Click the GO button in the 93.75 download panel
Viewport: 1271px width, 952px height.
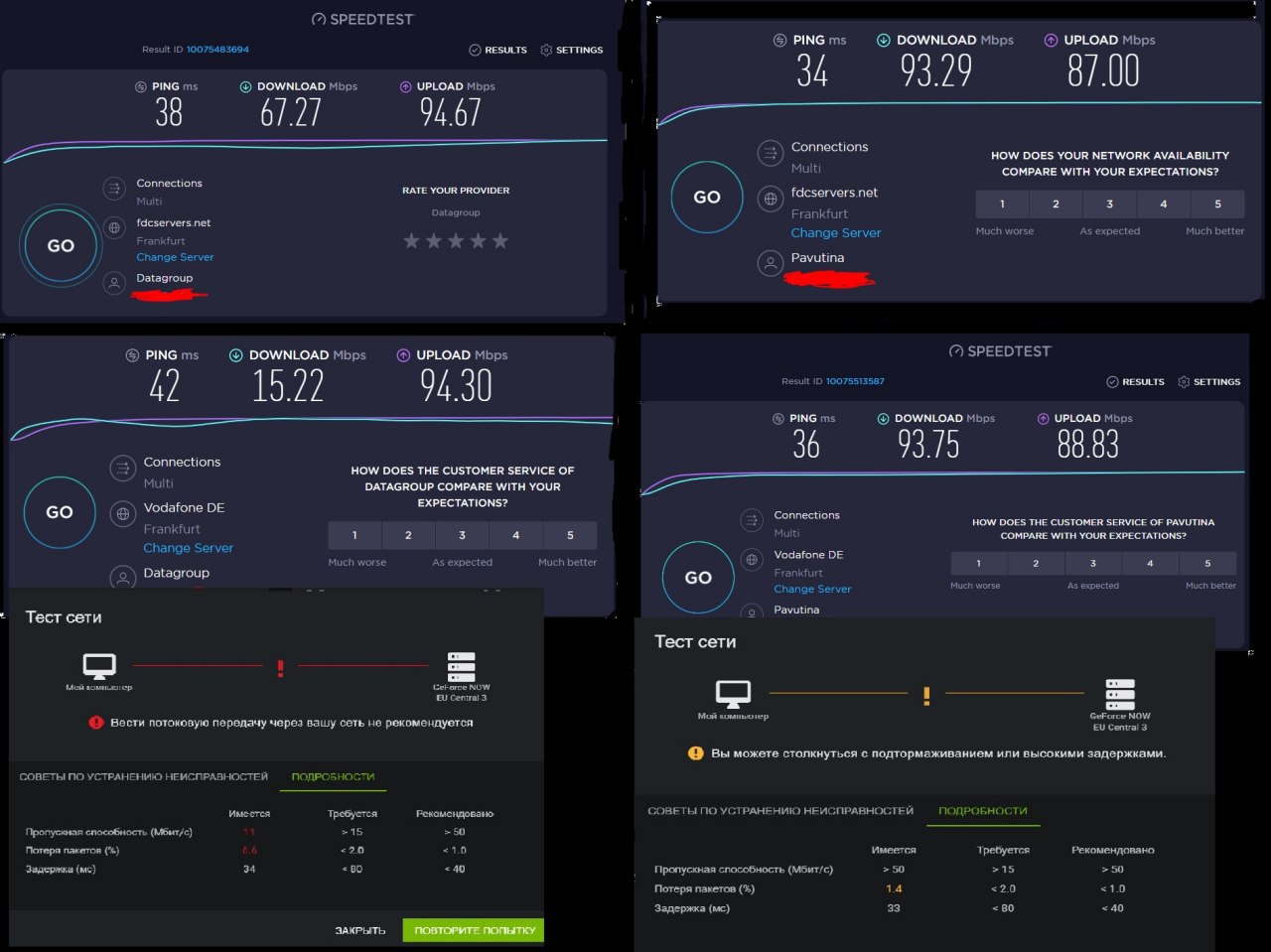tap(698, 578)
